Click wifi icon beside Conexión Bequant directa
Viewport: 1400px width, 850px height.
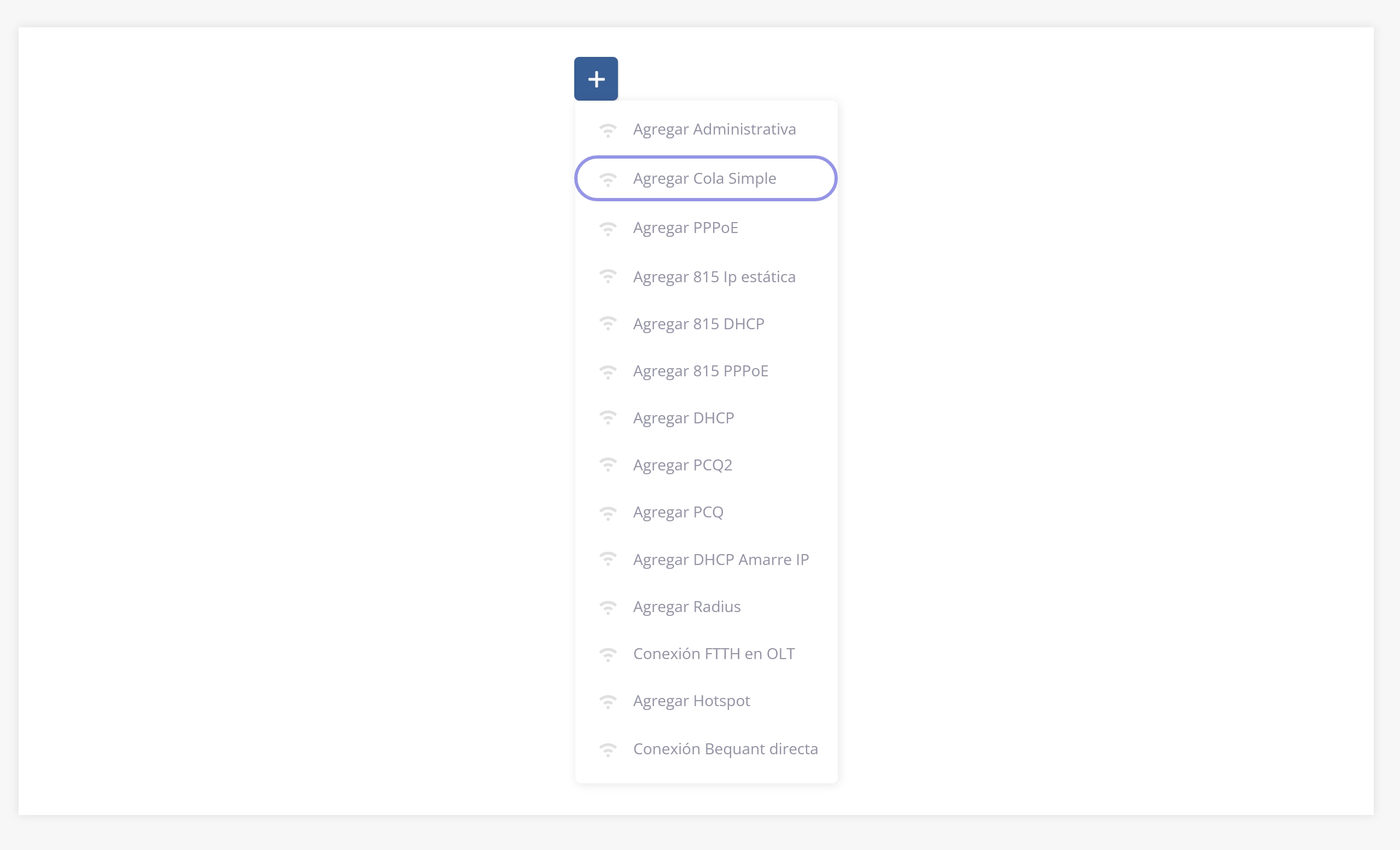608,749
